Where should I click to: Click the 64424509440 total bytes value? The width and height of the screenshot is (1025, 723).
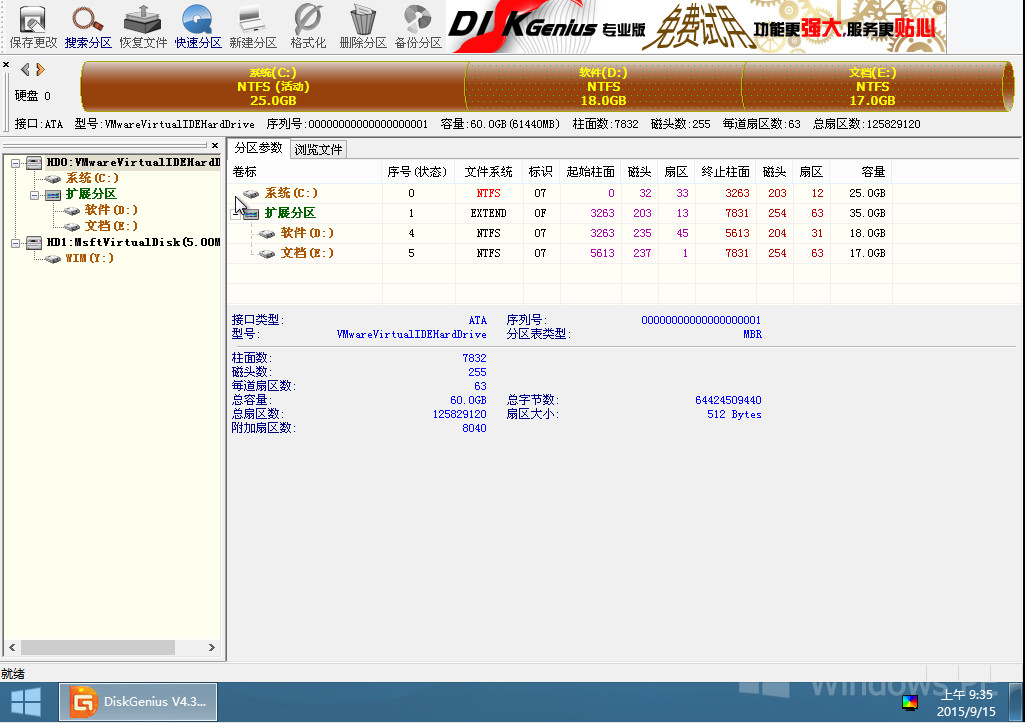point(728,400)
